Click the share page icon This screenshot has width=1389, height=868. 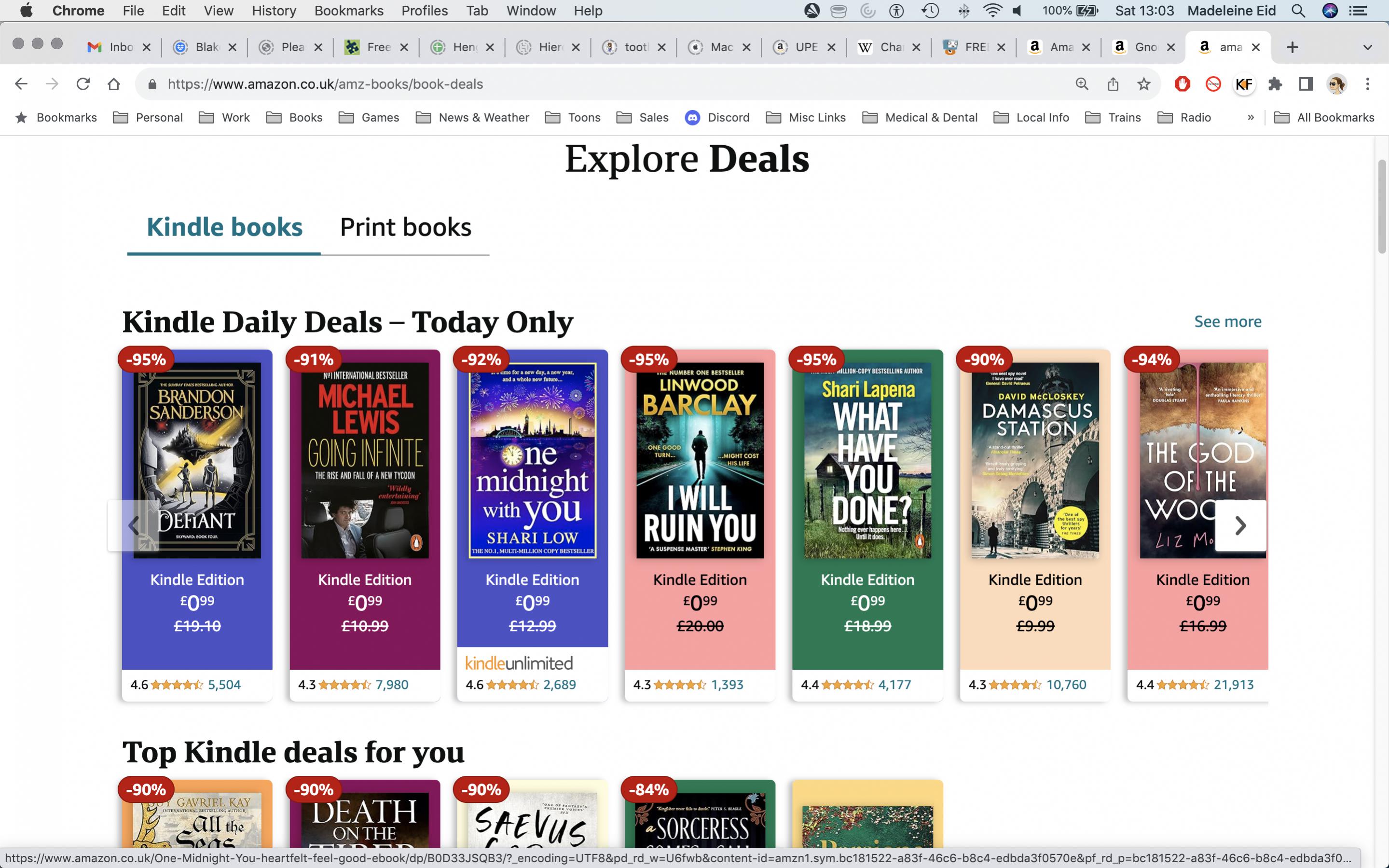pyautogui.click(x=1113, y=84)
